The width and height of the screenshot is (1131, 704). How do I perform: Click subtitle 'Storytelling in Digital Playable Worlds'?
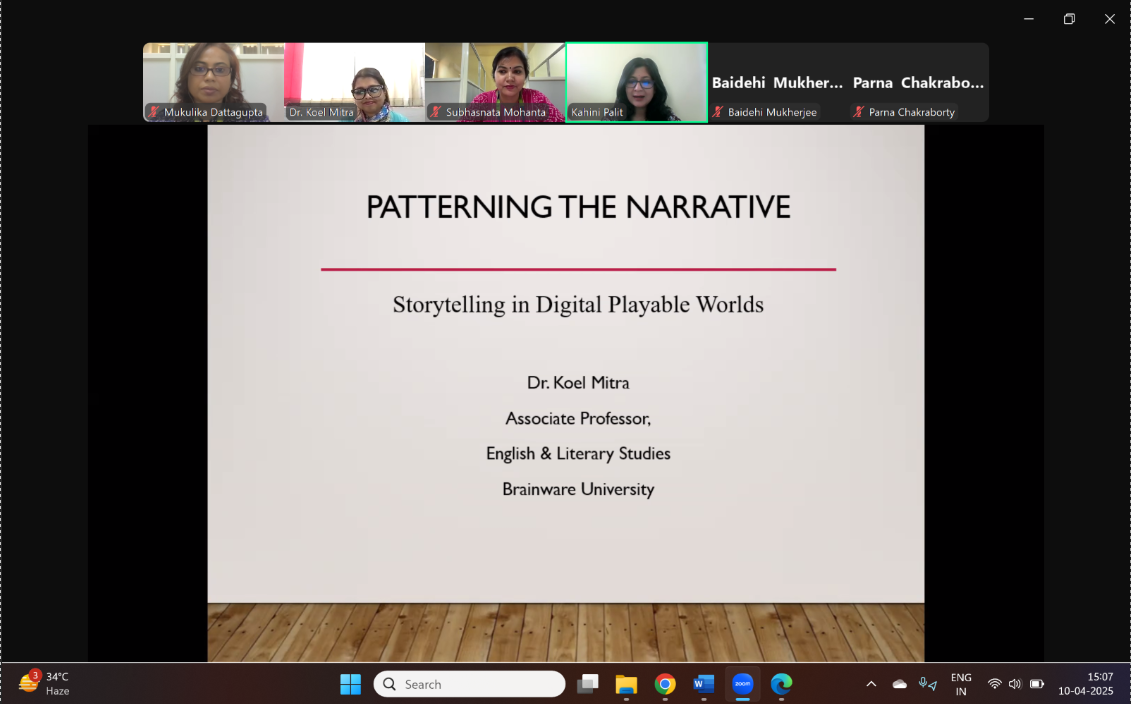(578, 304)
